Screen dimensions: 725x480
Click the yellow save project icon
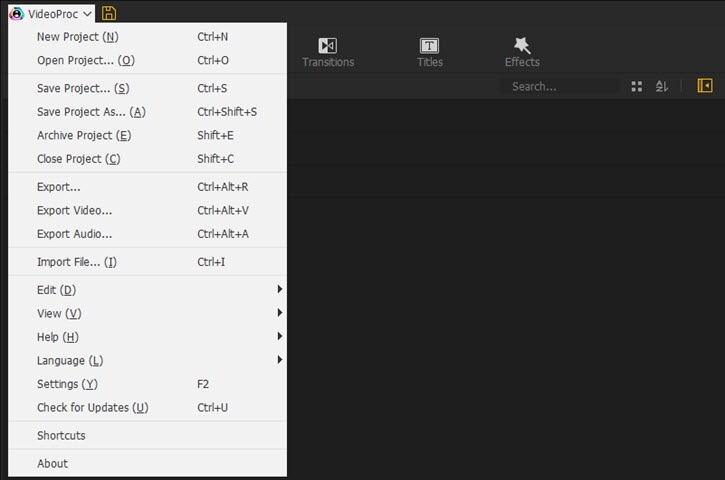[x=109, y=13]
